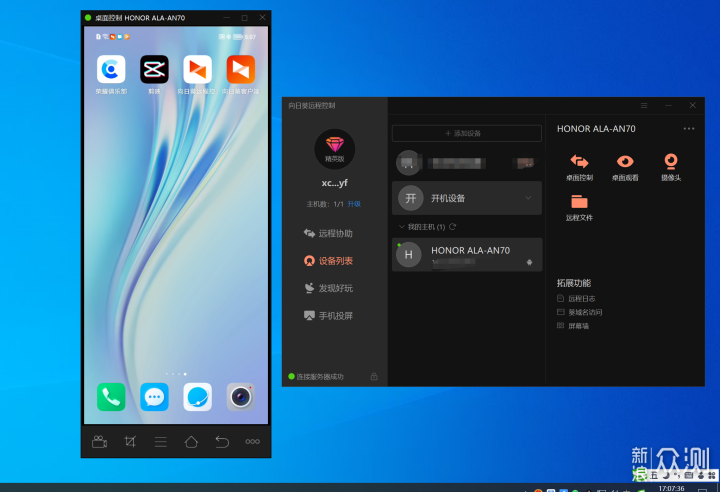
Task: Open 远程文件 remote files folder
Action: pyautogui.click(x=579, y=208)
